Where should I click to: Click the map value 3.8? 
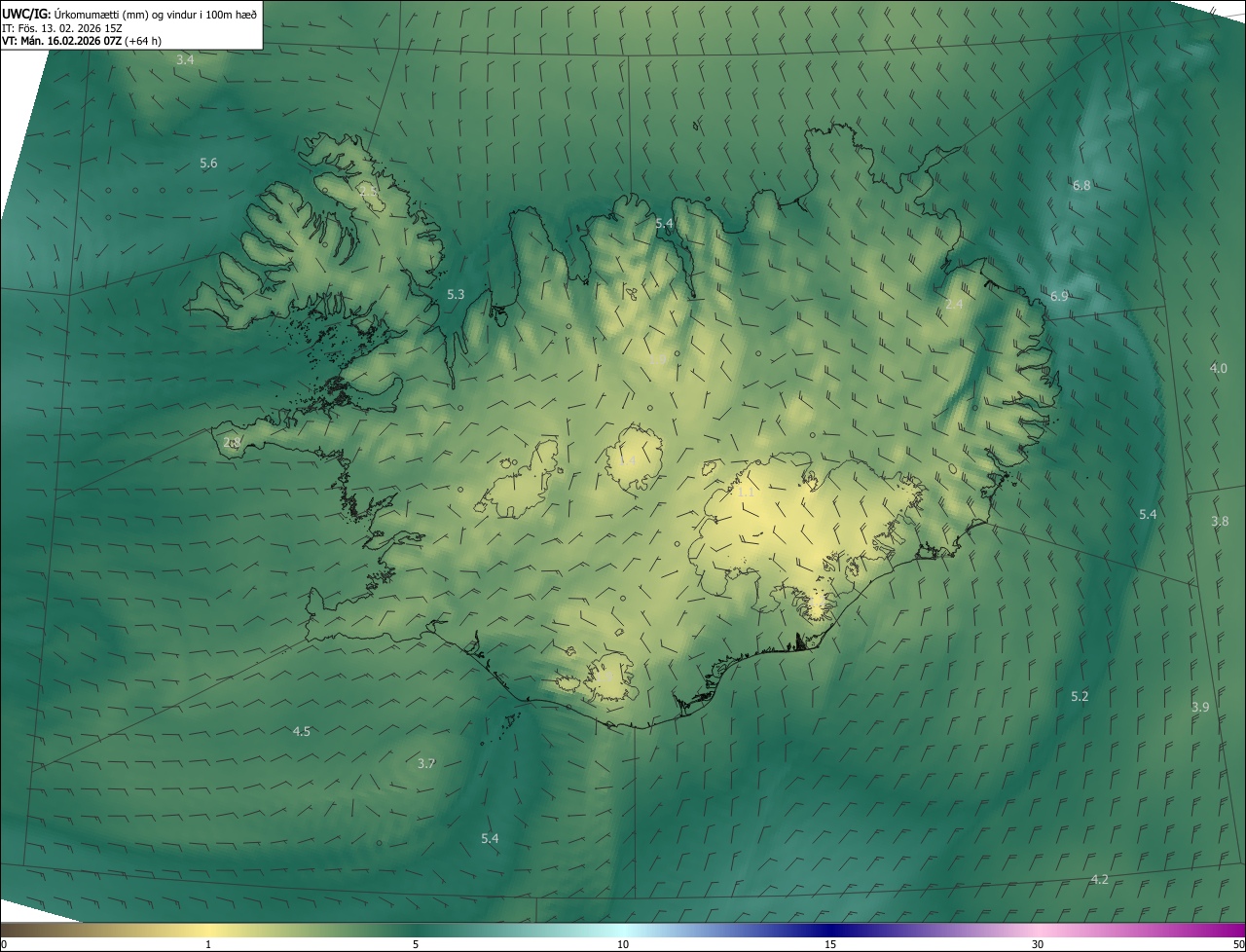click(1220, 522)
